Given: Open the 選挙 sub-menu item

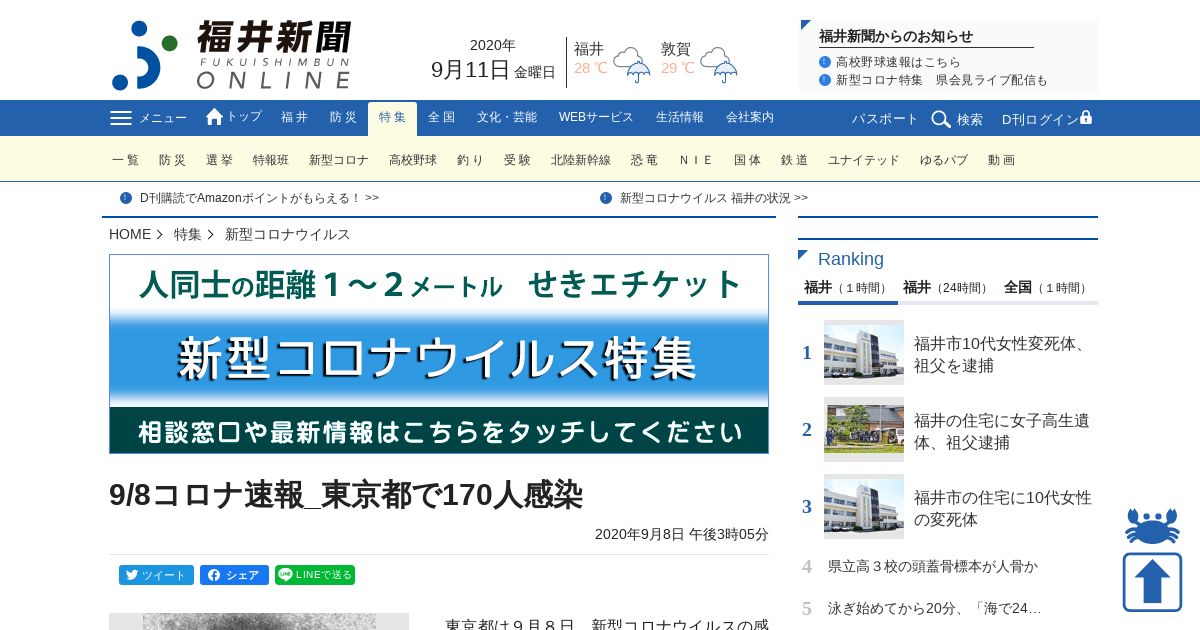Looking at the screenshot, I should pyautogui.click(x=219, y=160).
